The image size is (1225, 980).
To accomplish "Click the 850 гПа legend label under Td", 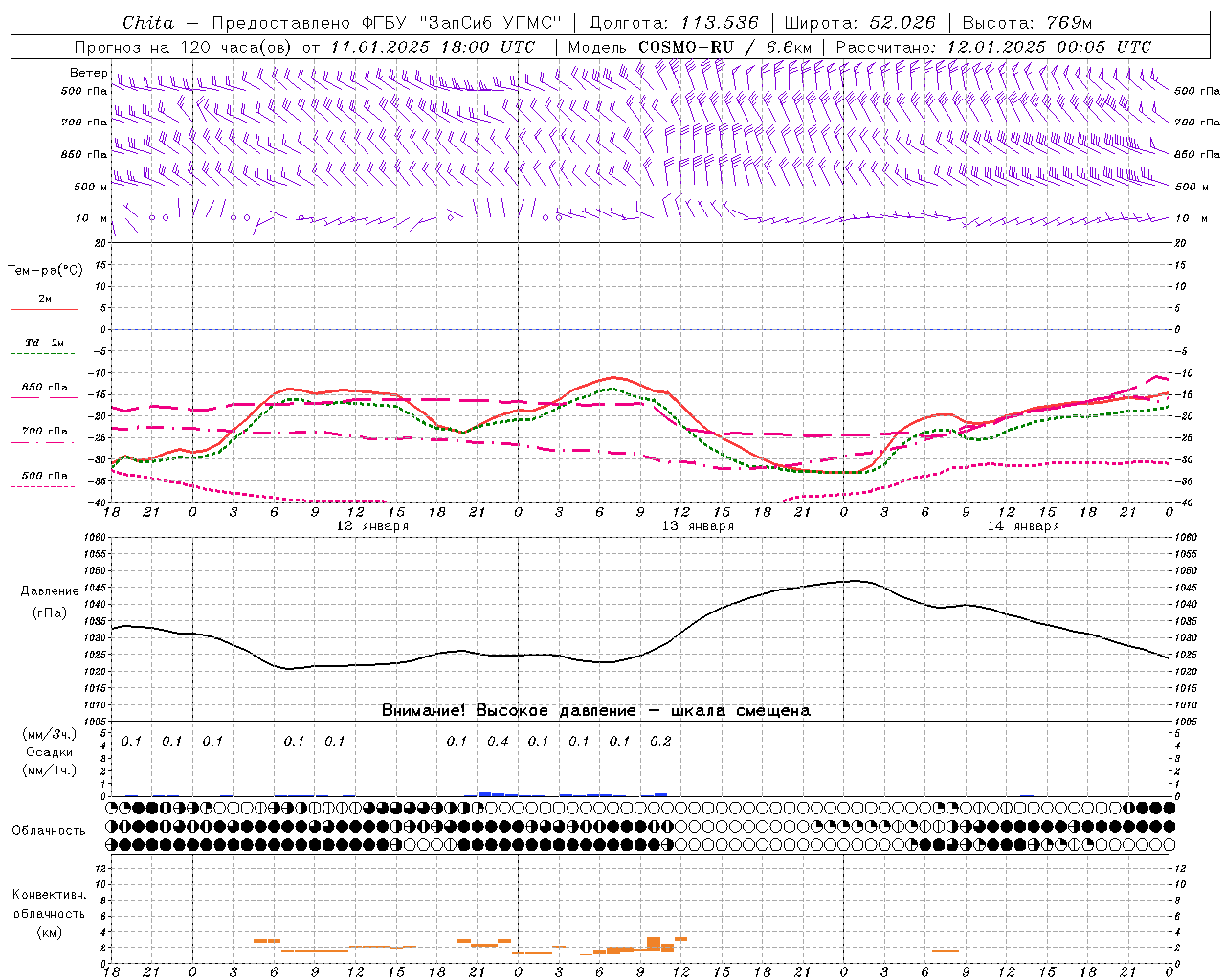I will [x=45, y=388].
